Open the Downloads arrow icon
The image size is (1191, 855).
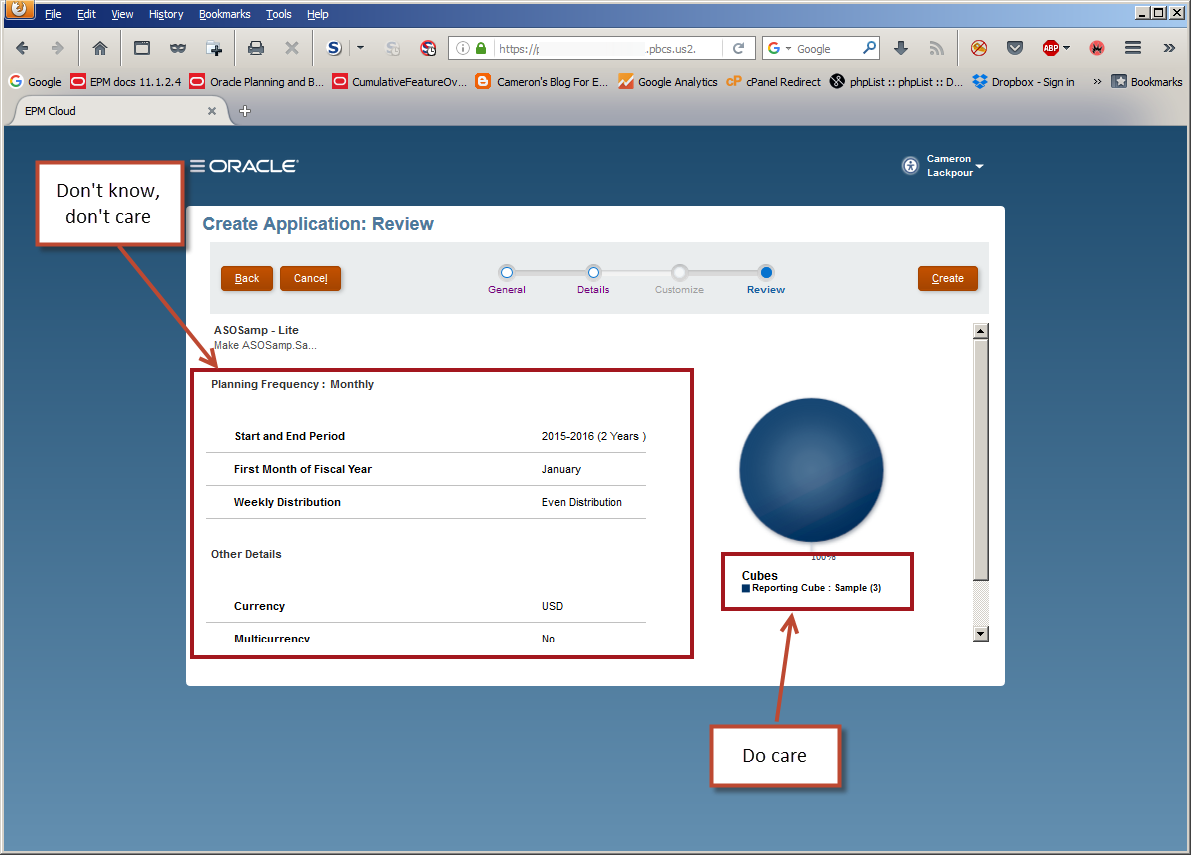click(901, 48)
